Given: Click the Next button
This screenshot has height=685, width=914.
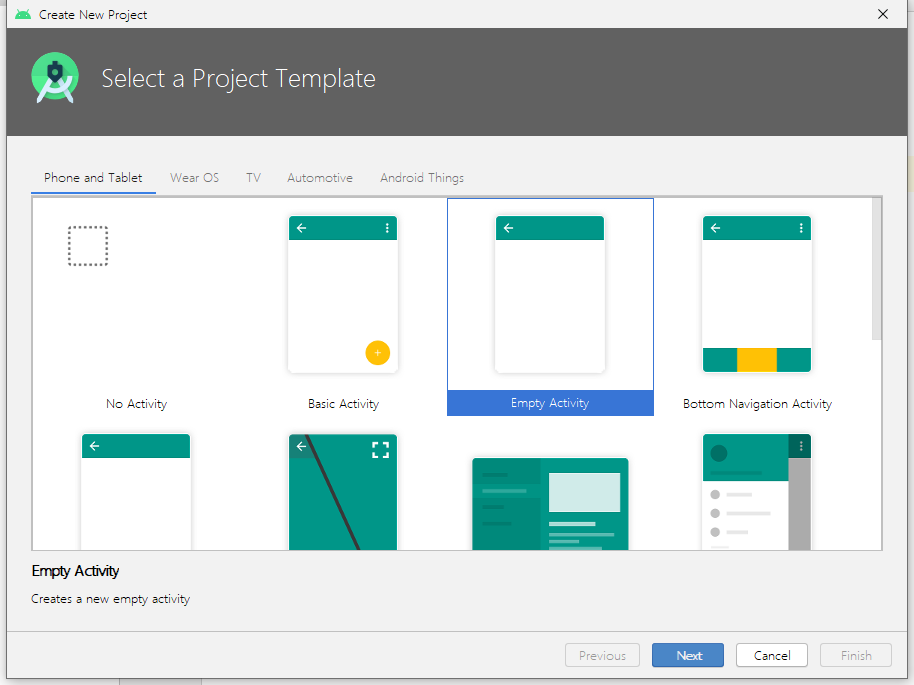Looking at the screenshot, I should 688,655.
